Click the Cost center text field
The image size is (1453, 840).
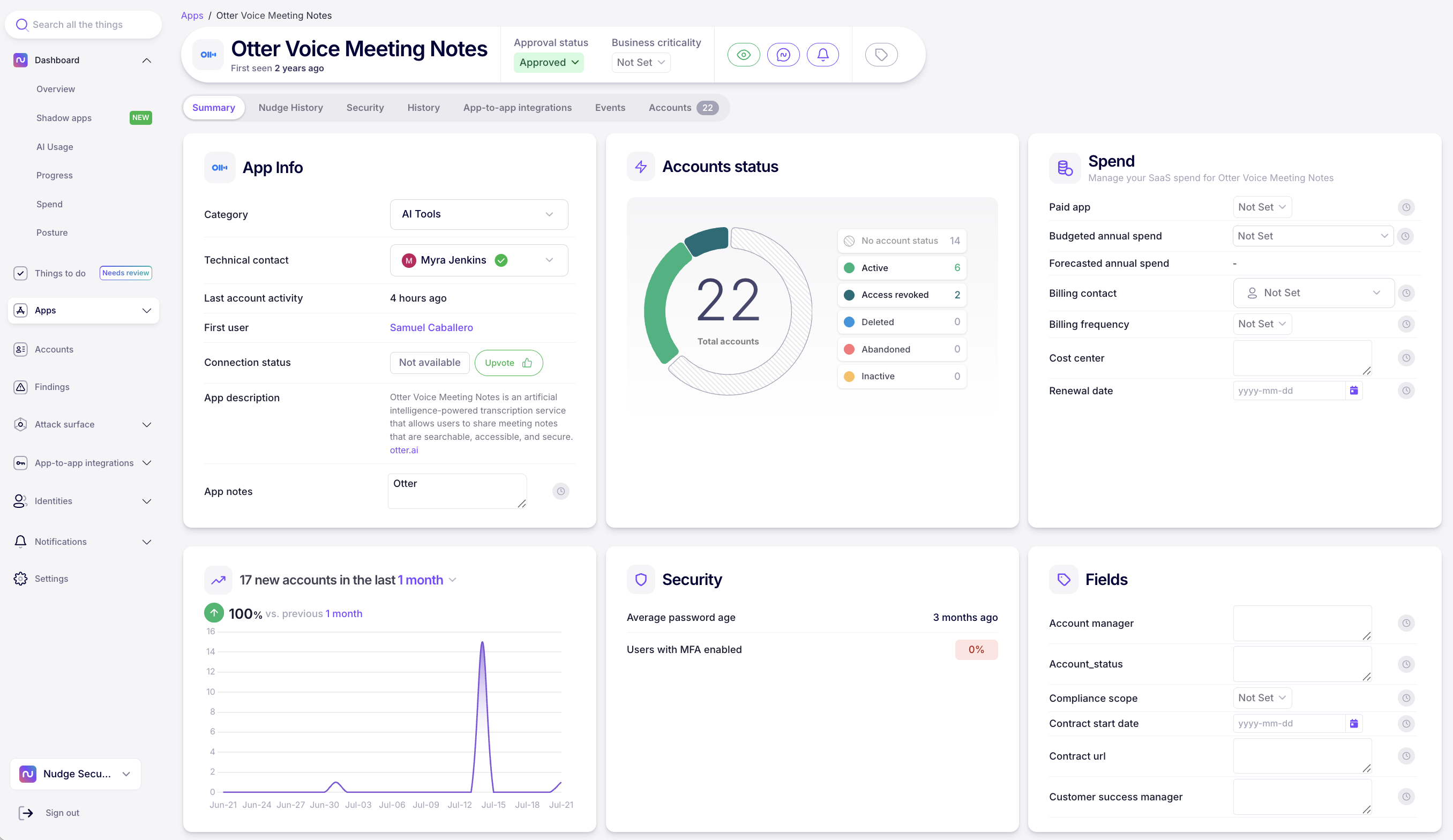pos(1302,358)
